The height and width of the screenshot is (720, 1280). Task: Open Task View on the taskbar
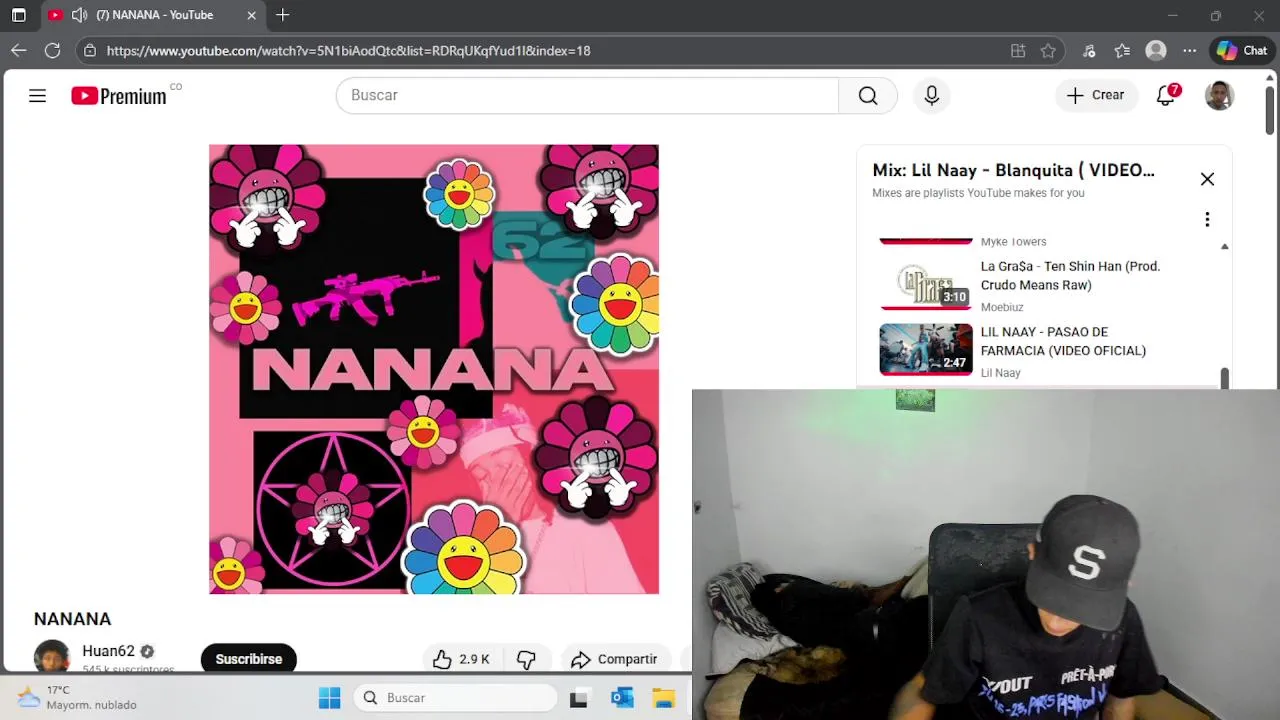tap(579, 698)
